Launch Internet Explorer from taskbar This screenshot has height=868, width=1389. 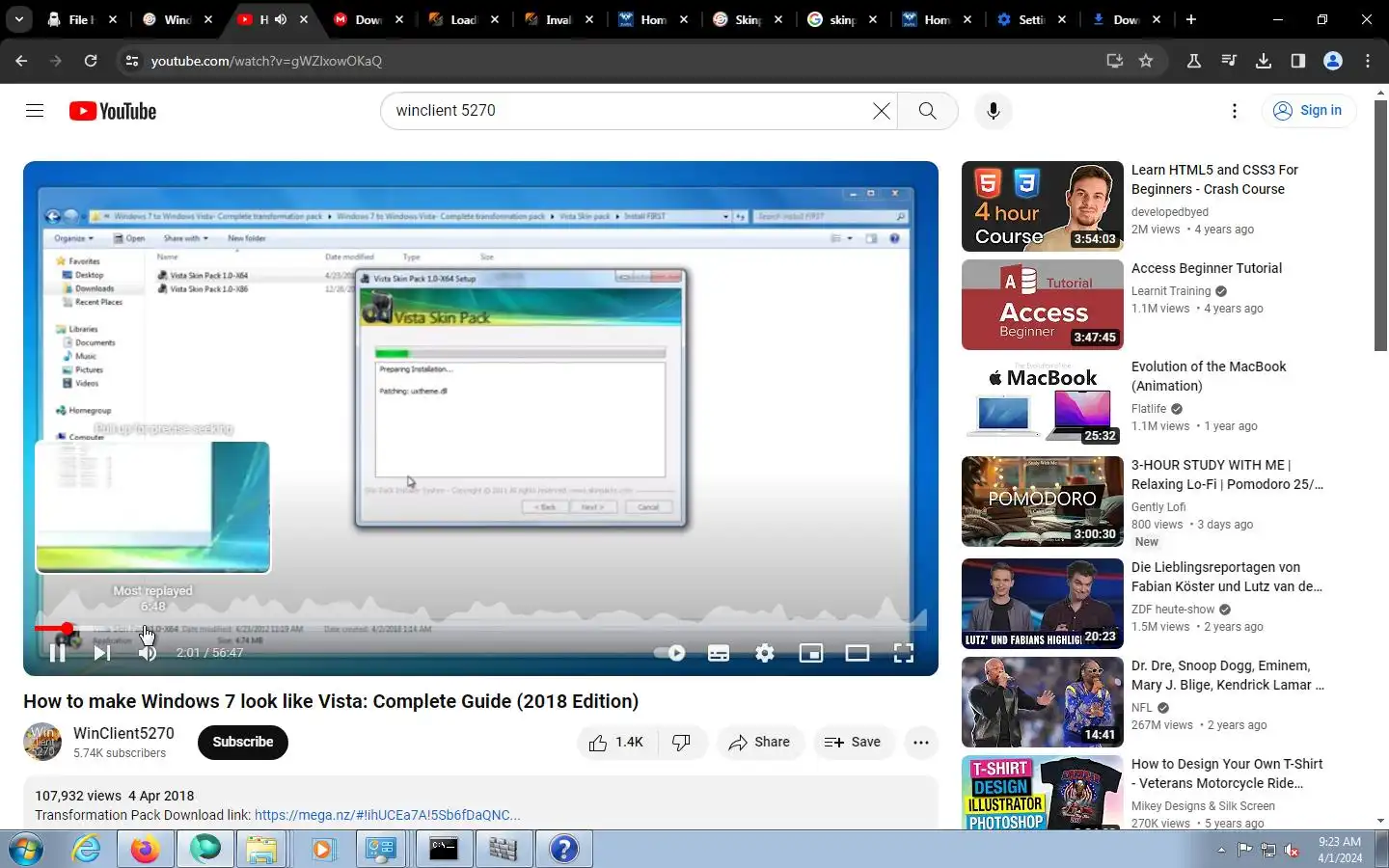(x=87, y=849)
